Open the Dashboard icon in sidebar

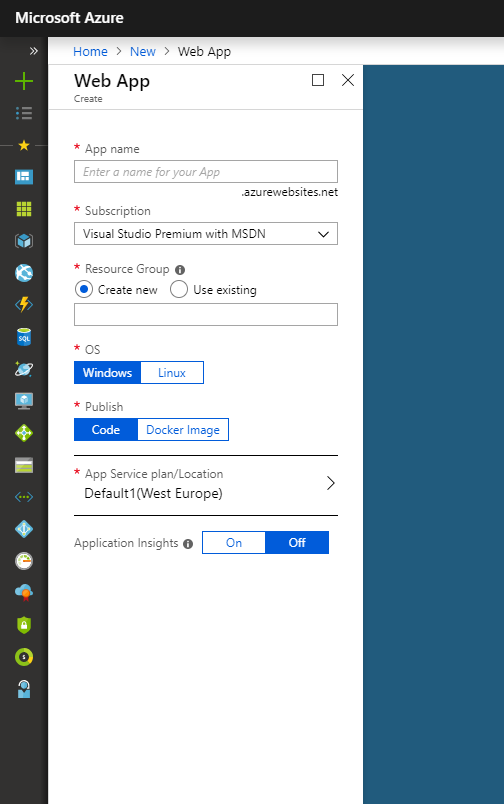tap(24, 177)
